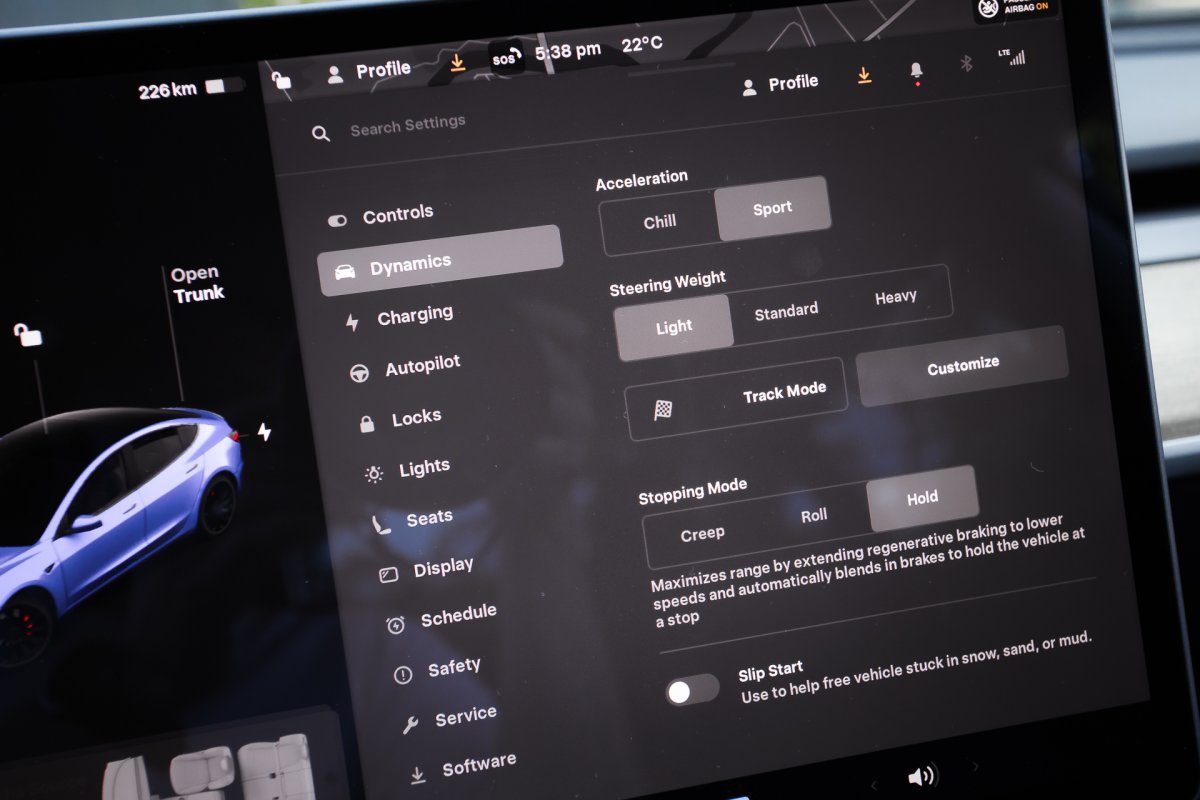Screen dimensions: 1200x800
Task: Select Heavy steering weight
Action: point(895,297)
